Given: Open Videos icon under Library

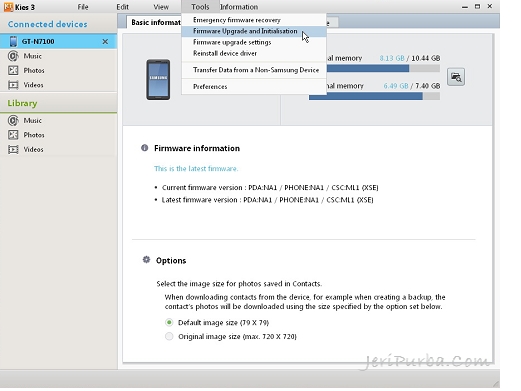Looking at the screenshot, I should (13, 149).
